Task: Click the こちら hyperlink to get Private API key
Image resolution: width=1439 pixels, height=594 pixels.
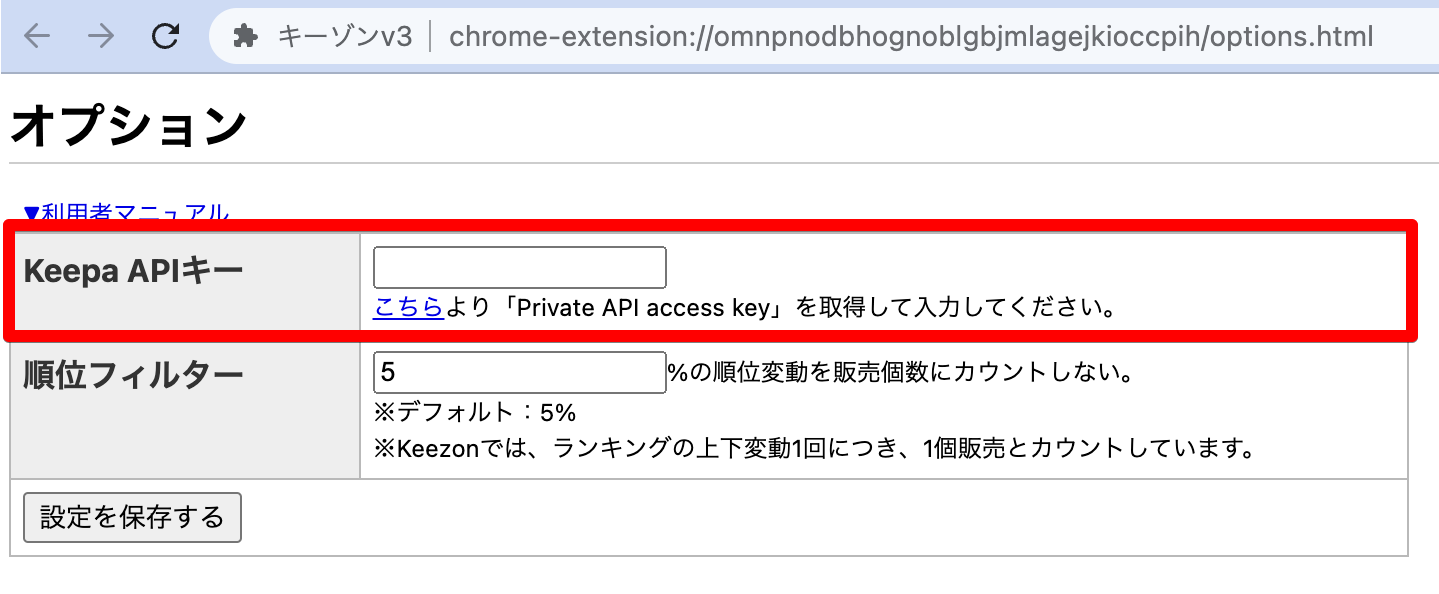Action: (406, 308)
